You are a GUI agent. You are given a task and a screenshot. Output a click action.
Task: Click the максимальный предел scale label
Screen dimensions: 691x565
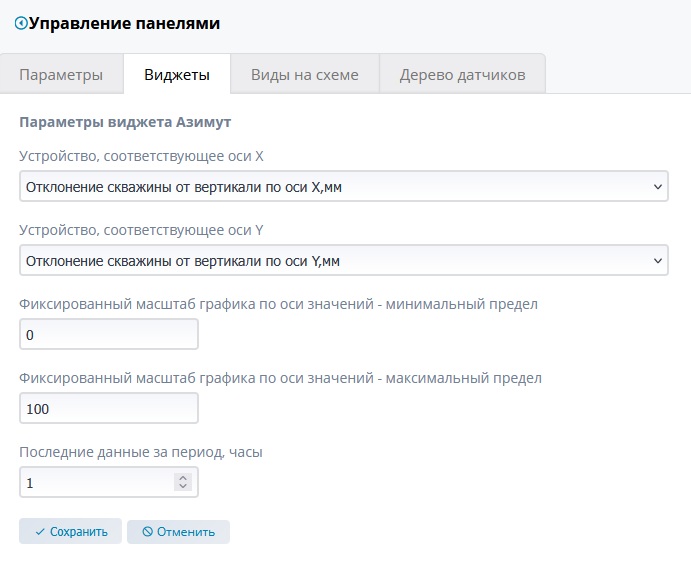[x=280, y=378]
